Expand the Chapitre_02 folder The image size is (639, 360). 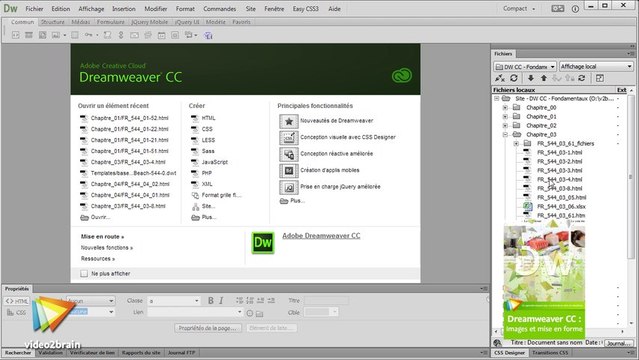(x=505, y=126)
